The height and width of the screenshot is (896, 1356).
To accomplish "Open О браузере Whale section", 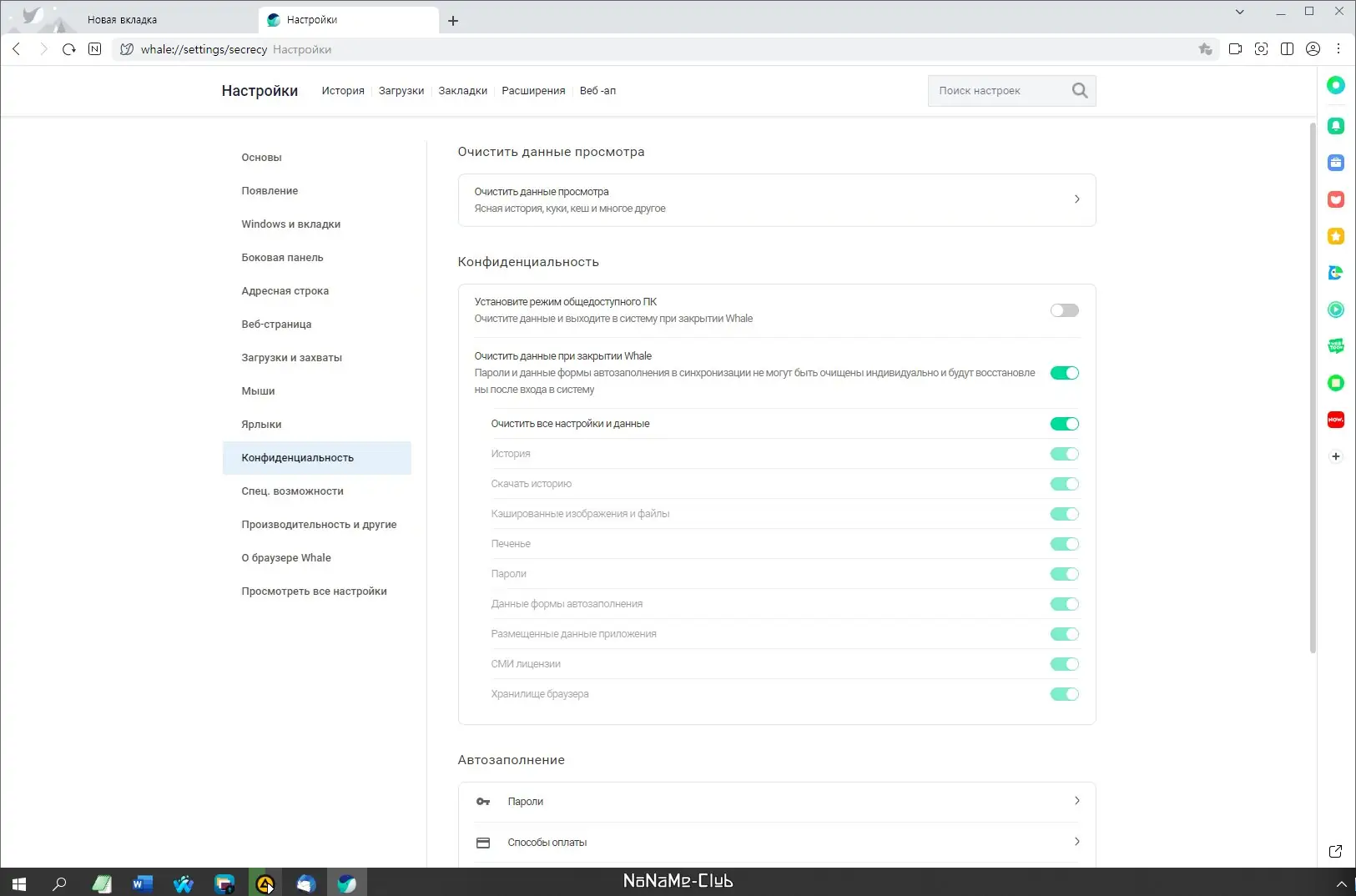I will [x=317, y=558].
